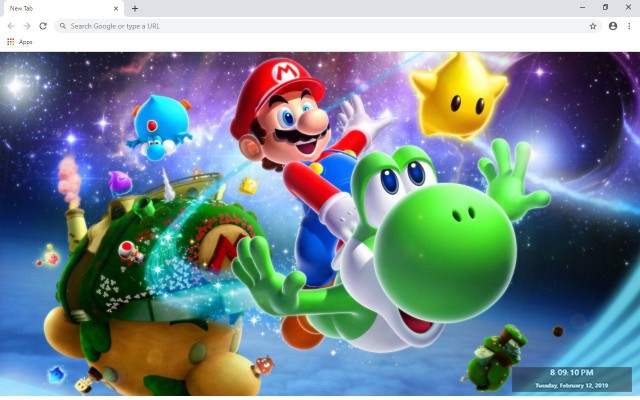640x400 pixels.
Task: Open Chrome's three-dot menu
Action: click(629, 26)
